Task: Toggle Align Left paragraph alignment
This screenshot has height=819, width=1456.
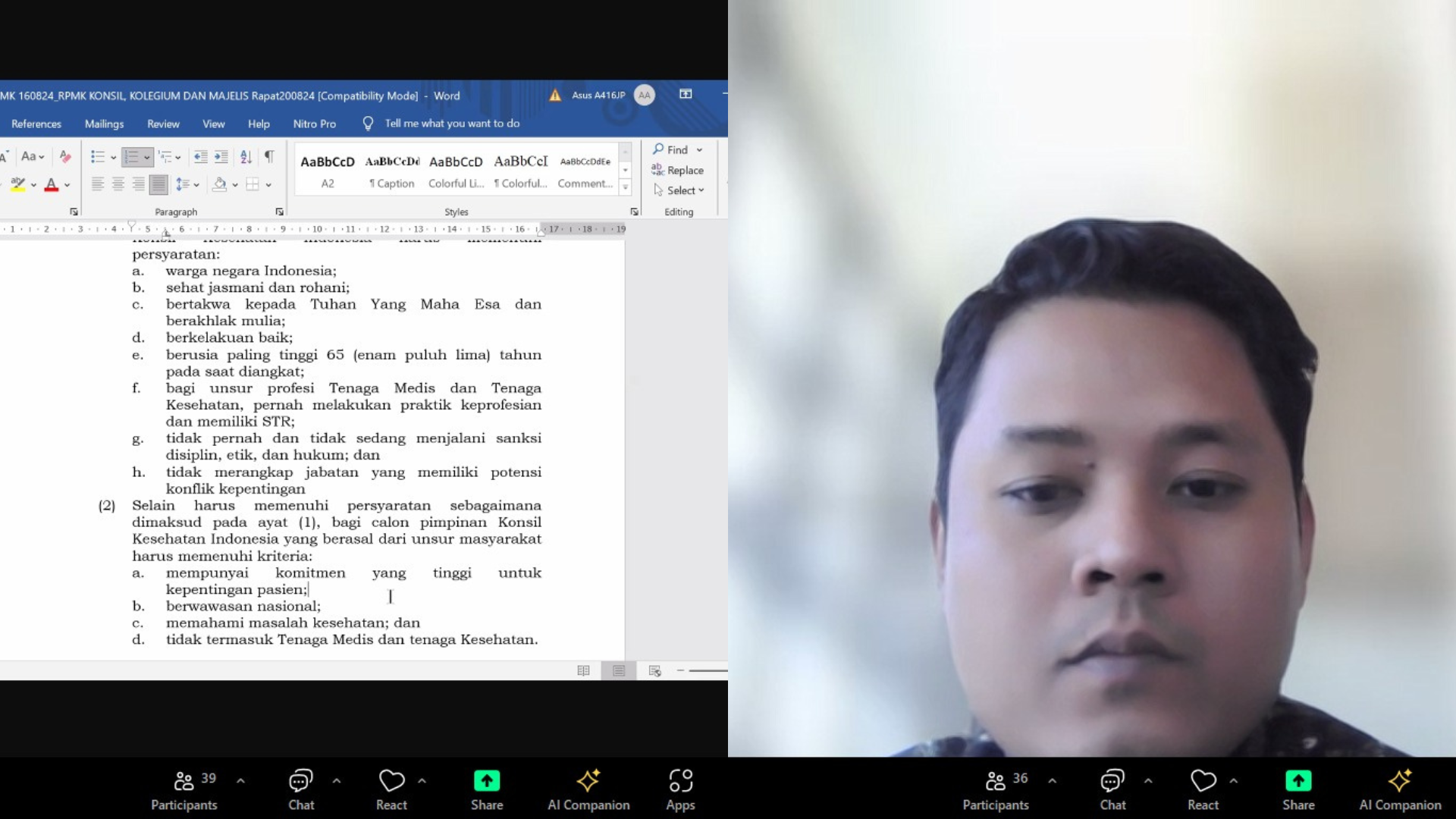Action: pos(98,184)
